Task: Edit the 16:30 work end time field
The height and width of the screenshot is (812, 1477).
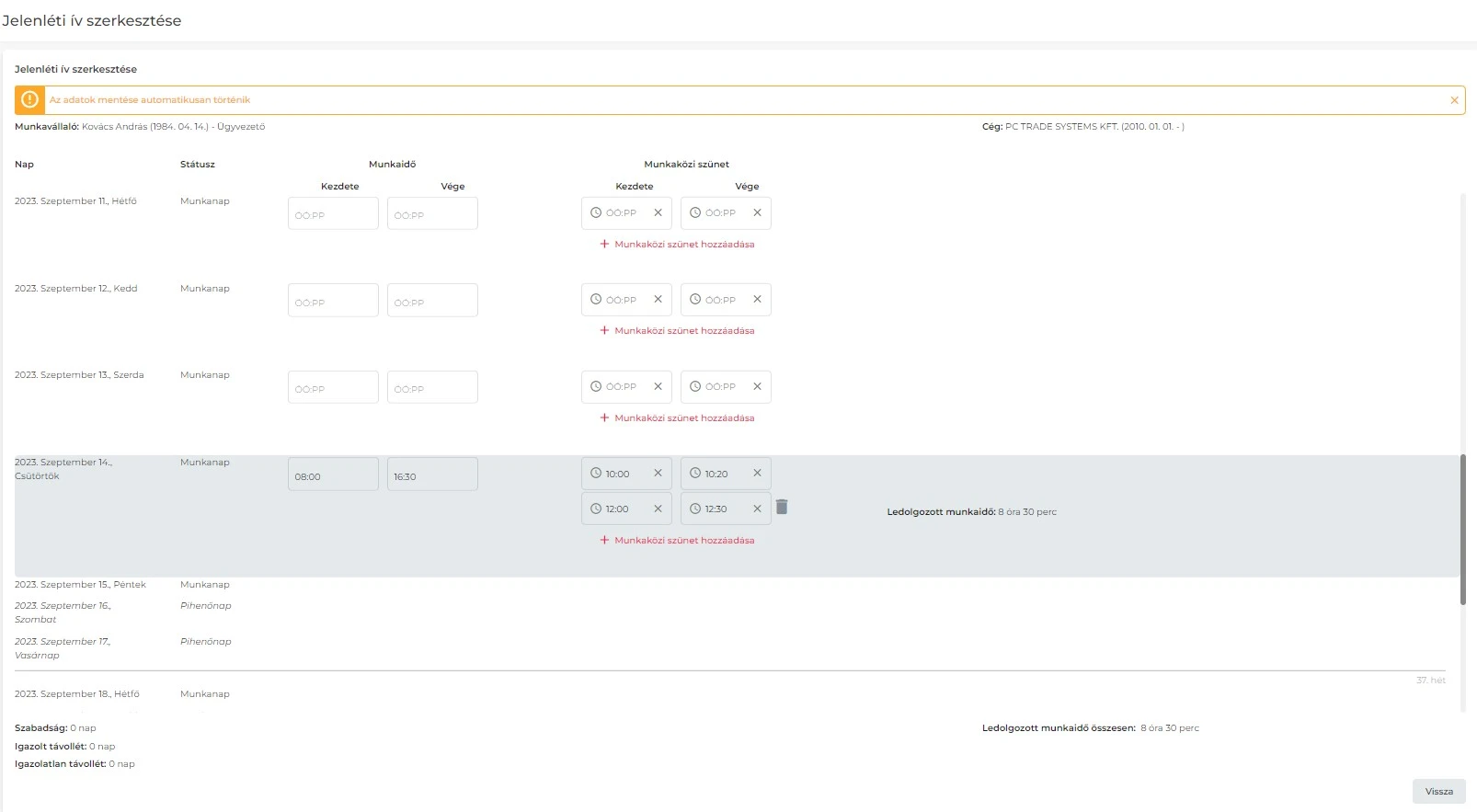Action: click(x=432, y=475)
